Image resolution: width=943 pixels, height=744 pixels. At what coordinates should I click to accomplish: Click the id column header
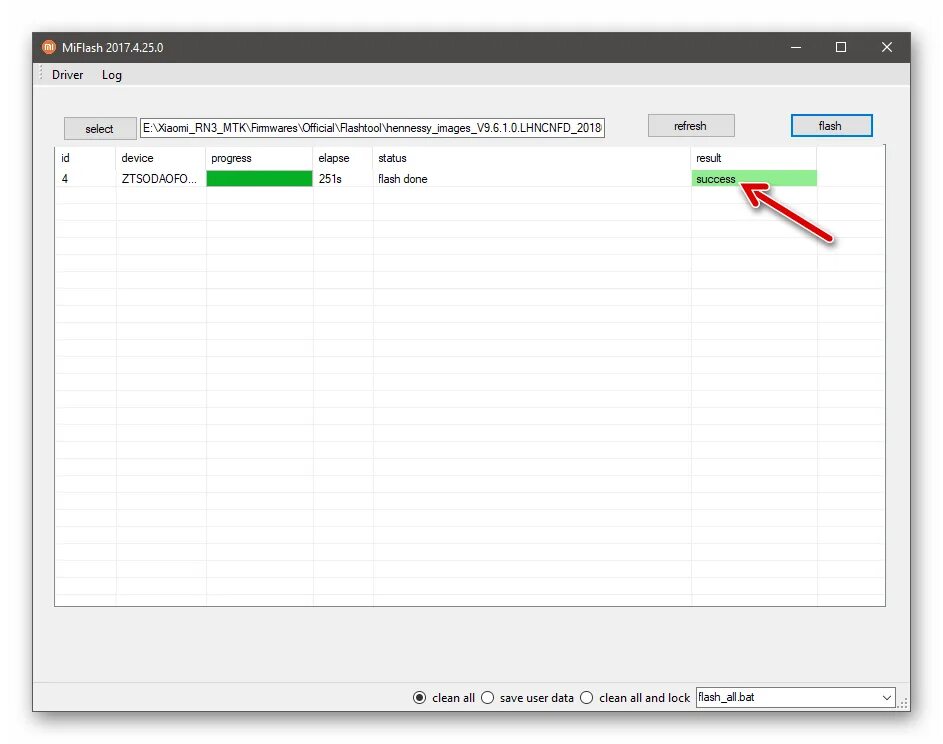click(x=85, y=158)
